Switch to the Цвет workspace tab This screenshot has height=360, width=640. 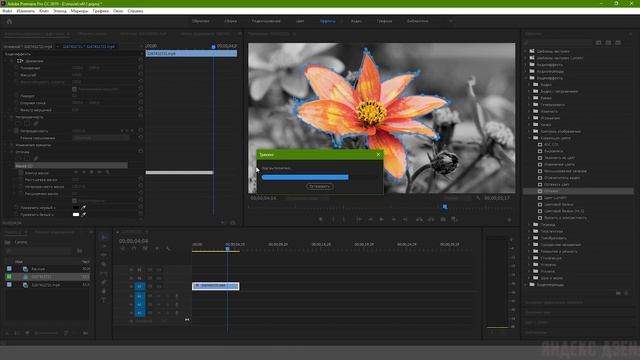(x=300, y=21)
